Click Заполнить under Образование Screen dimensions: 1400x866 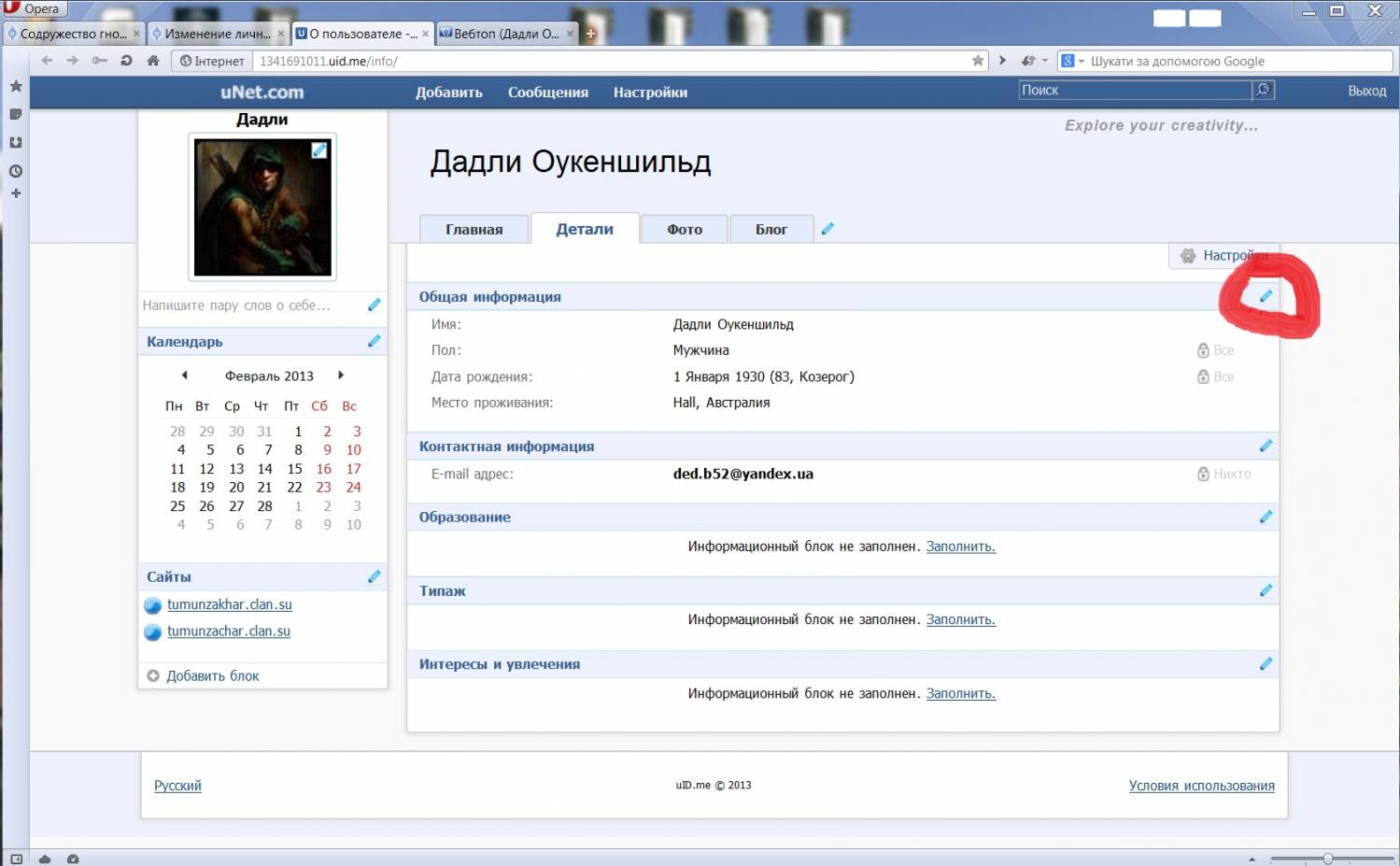(x=961, y=547)
